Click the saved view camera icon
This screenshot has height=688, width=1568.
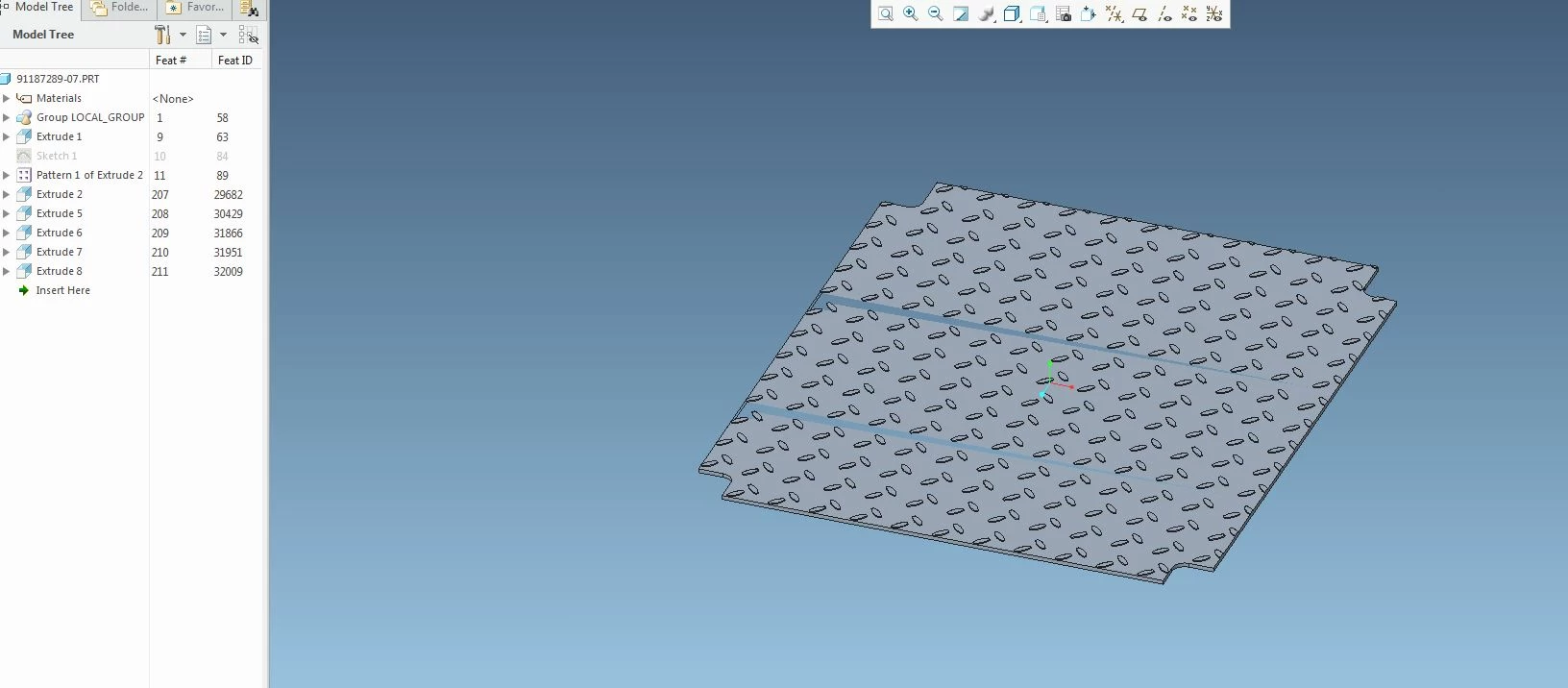1064,13
